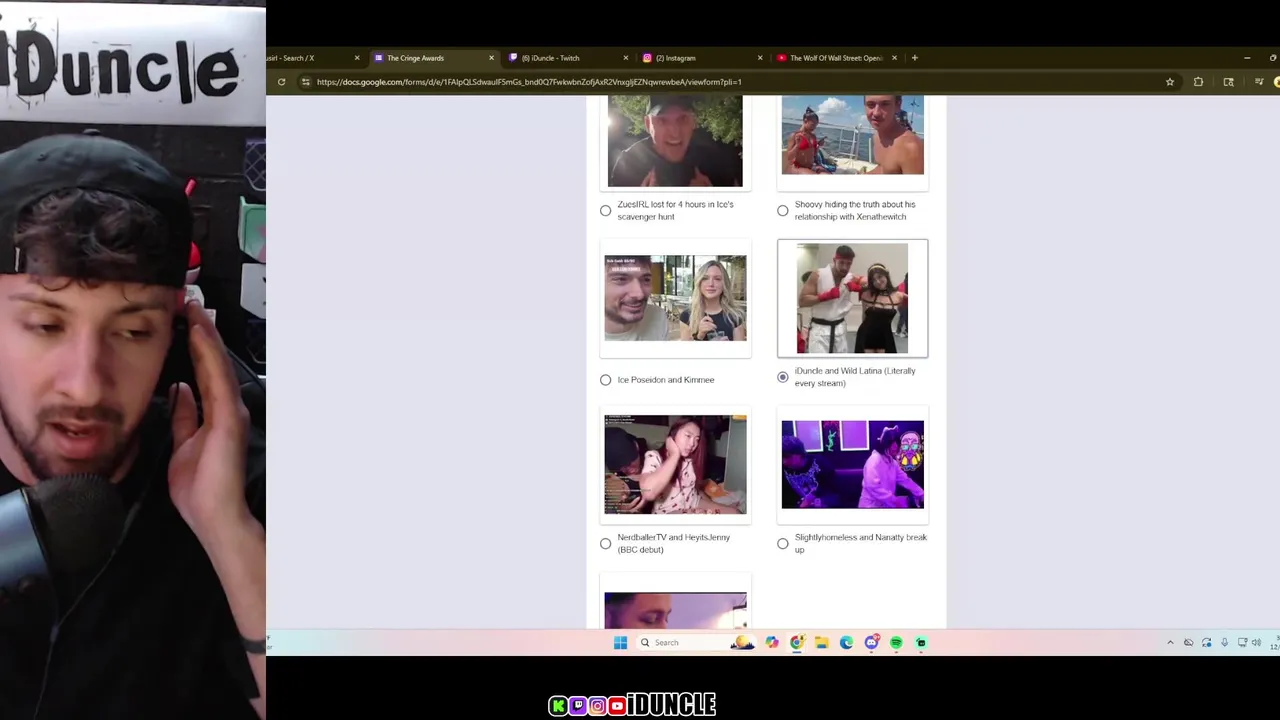The width and height of the screenshot is (1280, 720).
Task: Open Discord from the taskbar
Action: 871,643
